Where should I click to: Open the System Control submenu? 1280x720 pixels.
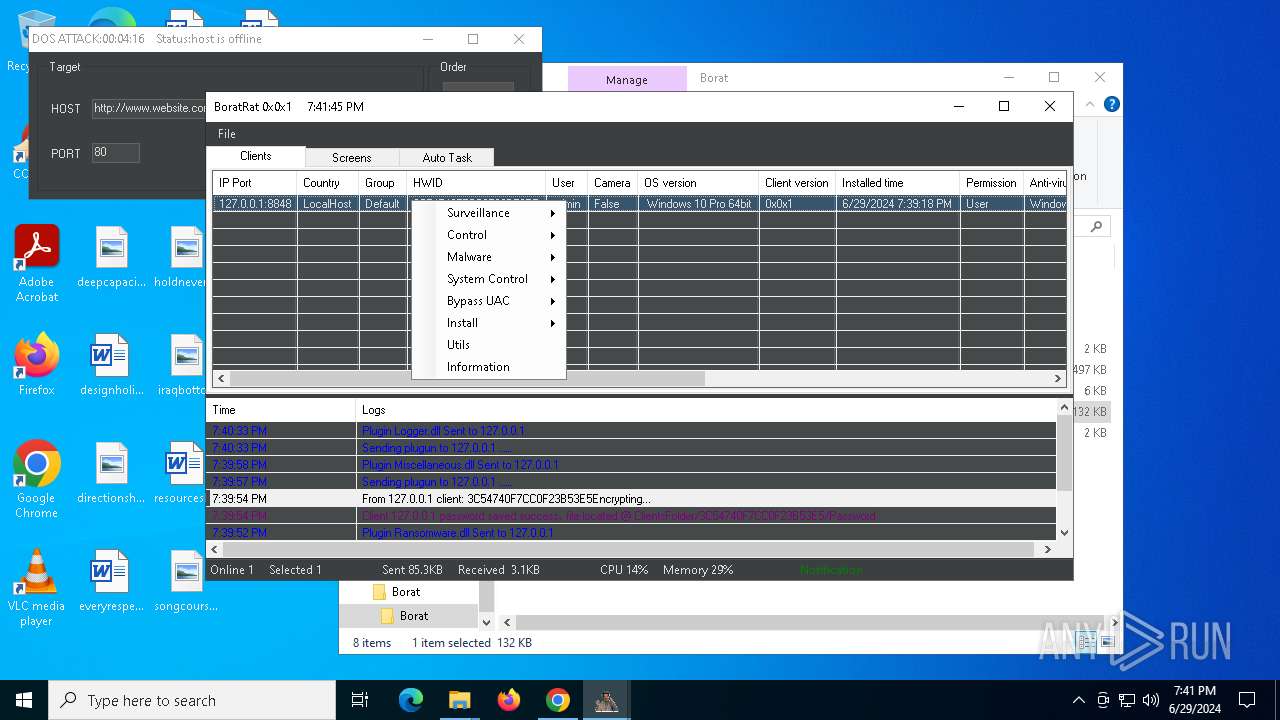488,279
